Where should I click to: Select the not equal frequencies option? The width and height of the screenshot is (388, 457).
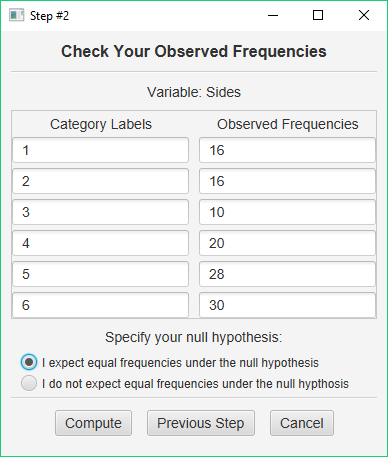29,383
